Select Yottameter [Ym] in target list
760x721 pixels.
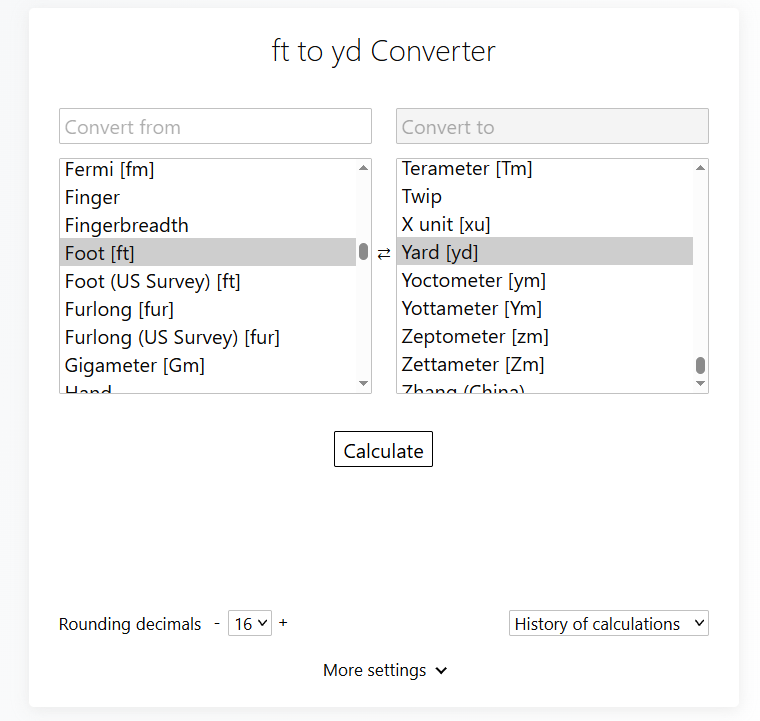[472, 309]
